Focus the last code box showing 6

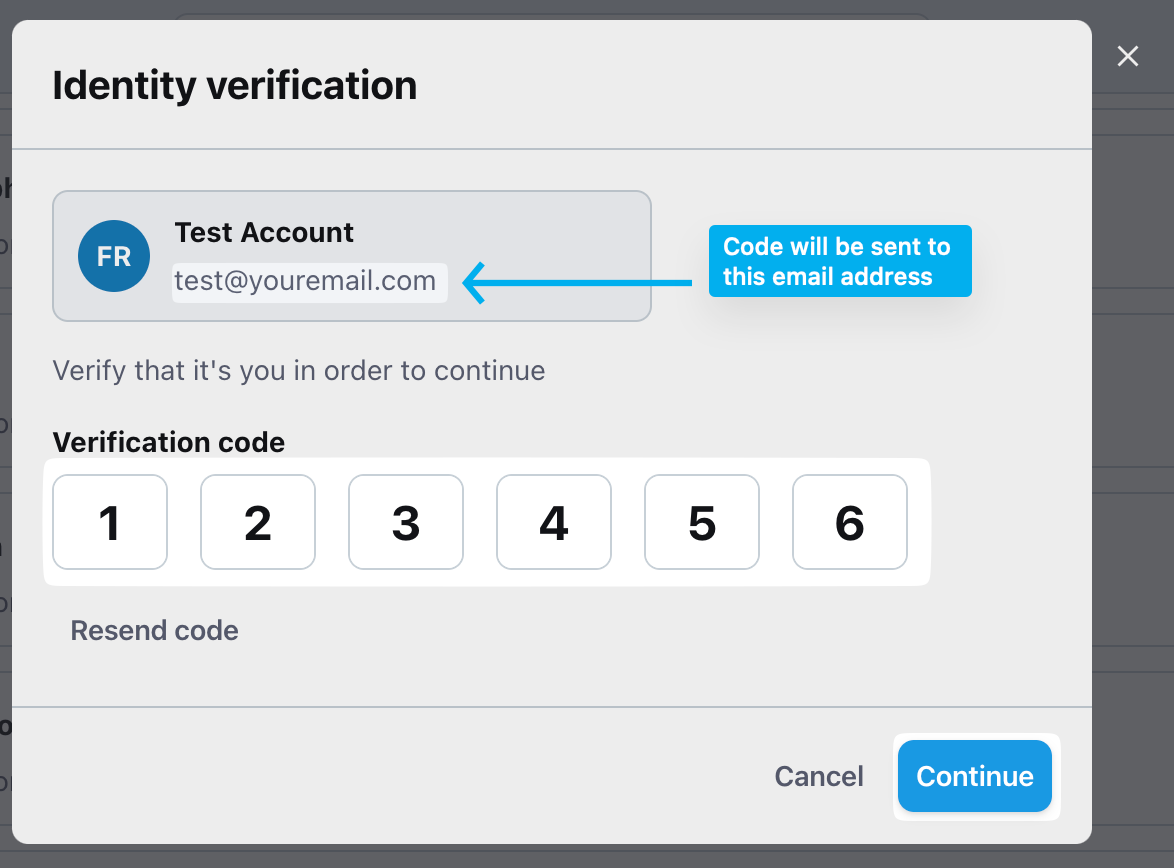(x=850, y=522)
